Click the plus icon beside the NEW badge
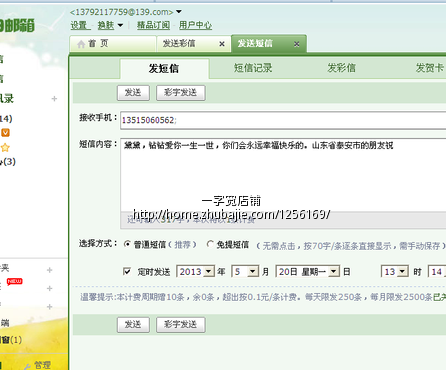Viewport: 446px width, 370px height. click(x=50, y=288)
